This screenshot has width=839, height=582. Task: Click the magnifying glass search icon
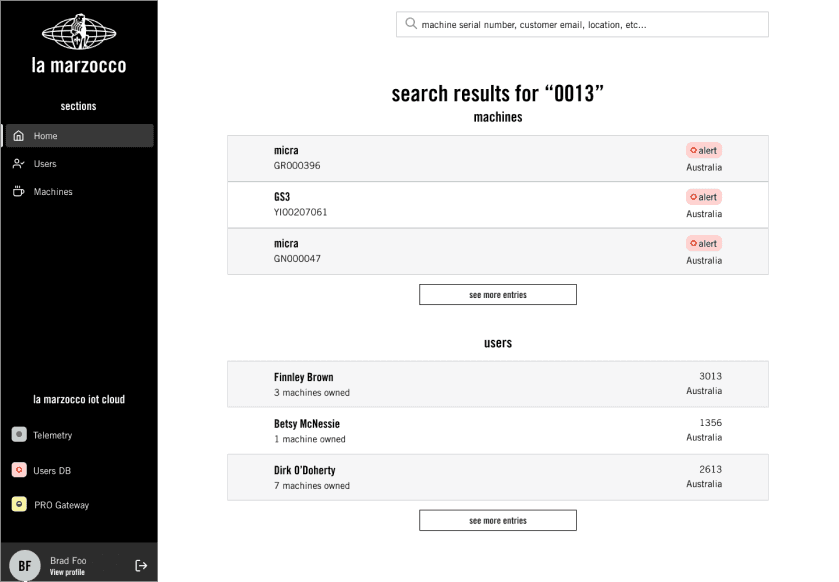click(x=411, y=24)
